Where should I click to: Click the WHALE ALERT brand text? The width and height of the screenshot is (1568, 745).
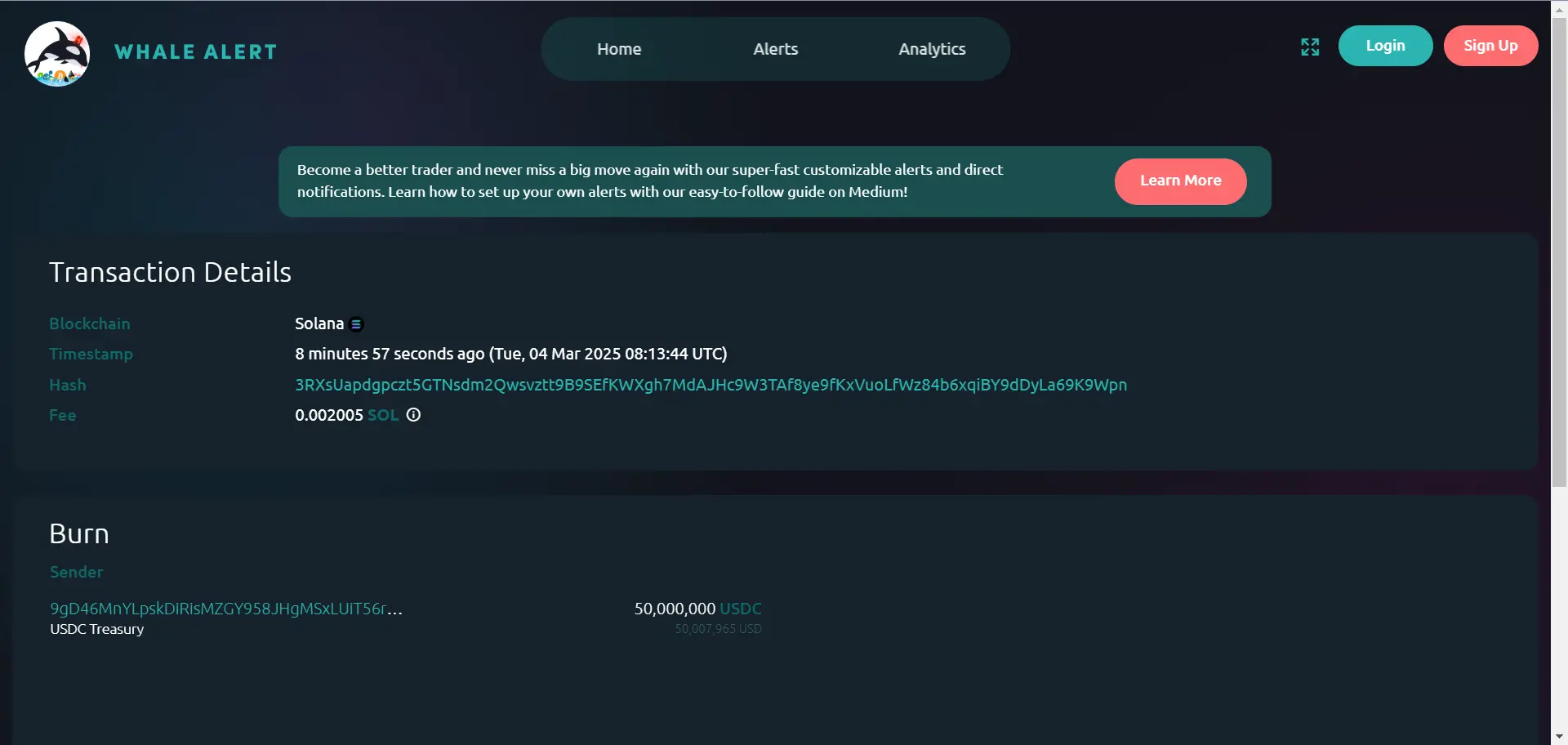pyautogui.click(x=196, y=52)
